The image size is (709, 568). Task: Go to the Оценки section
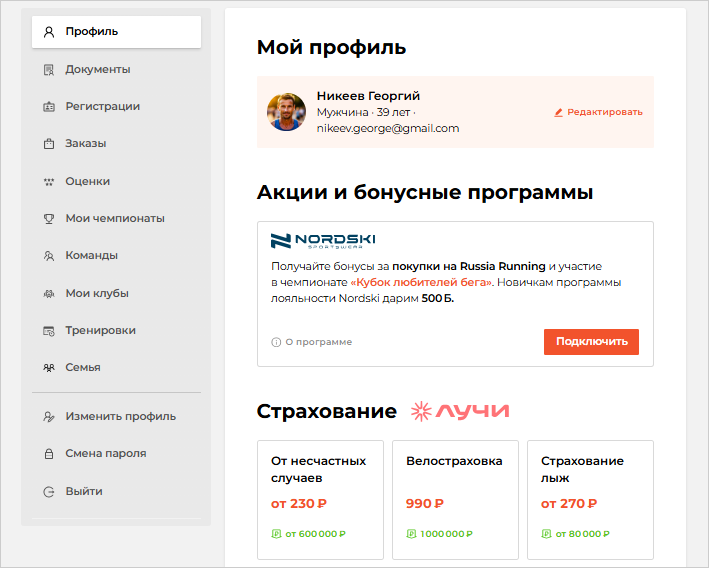88,182
